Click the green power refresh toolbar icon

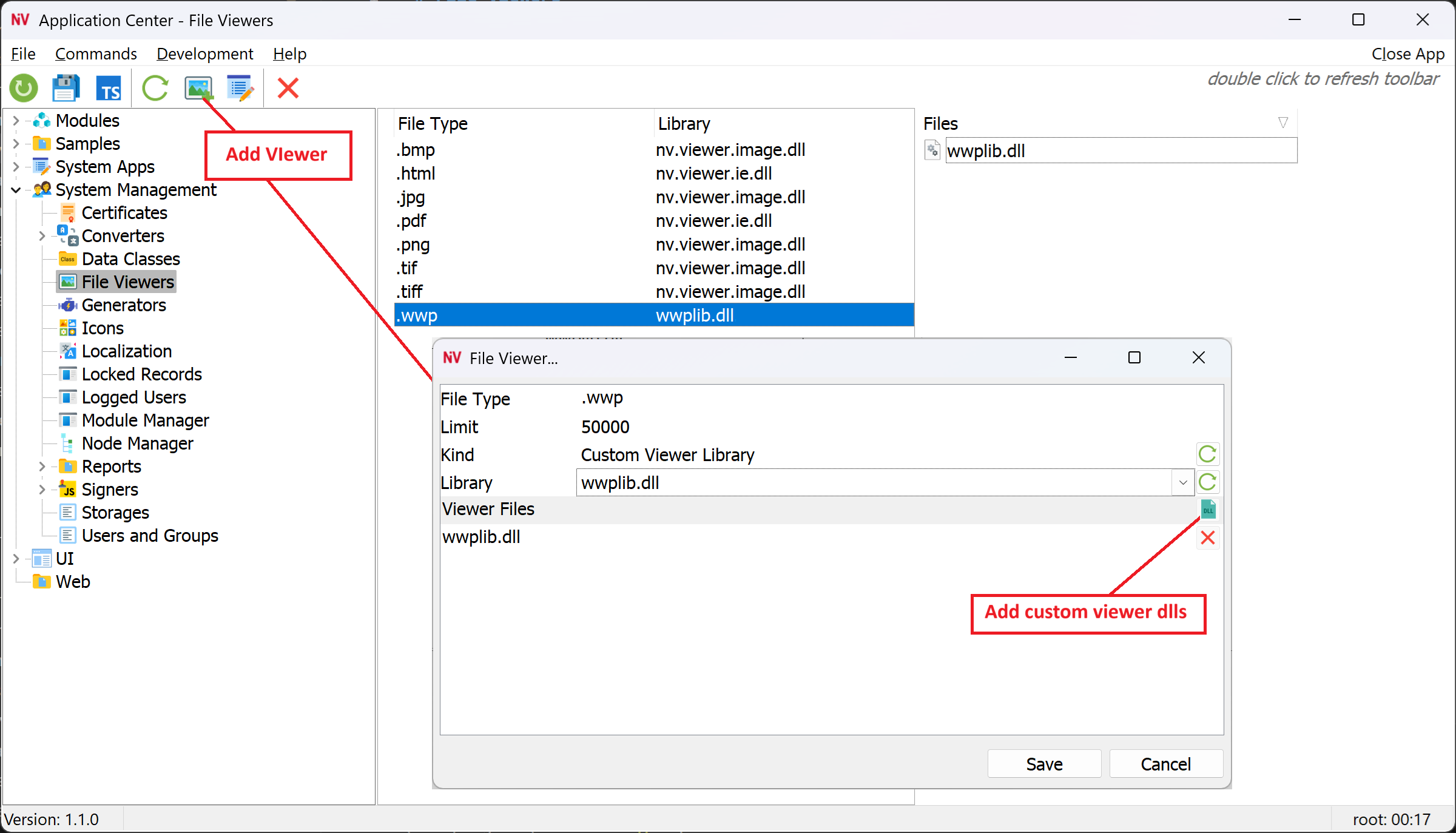tap(24, 89)
